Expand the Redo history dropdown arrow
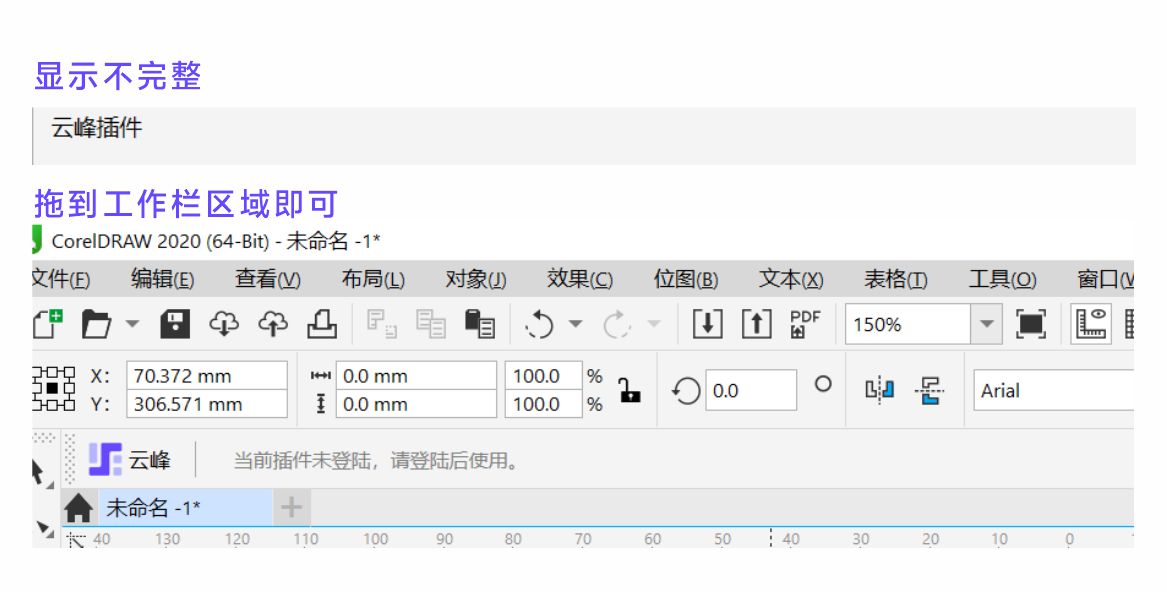Viewport: 1167px width, 592px height. 653,324
